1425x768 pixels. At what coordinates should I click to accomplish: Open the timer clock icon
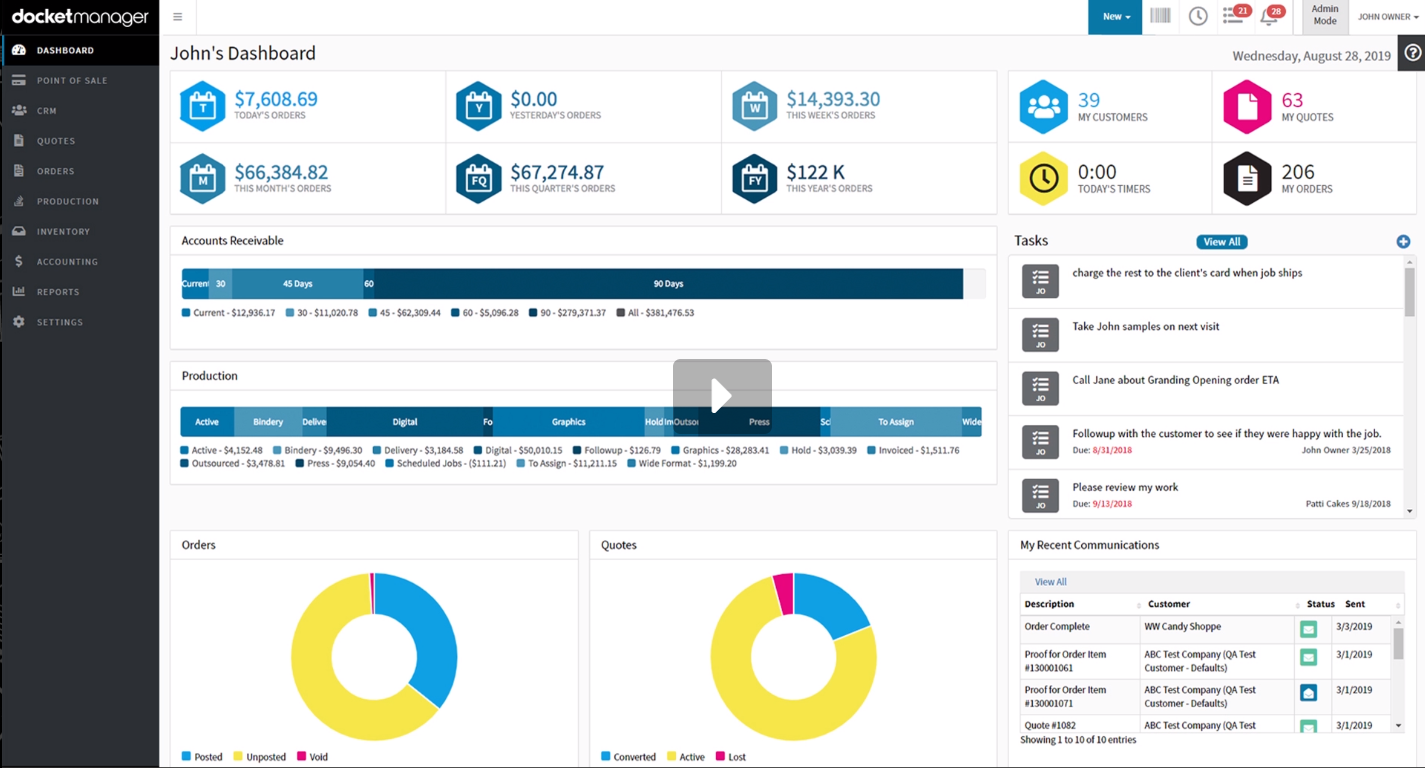(1198, 16)
